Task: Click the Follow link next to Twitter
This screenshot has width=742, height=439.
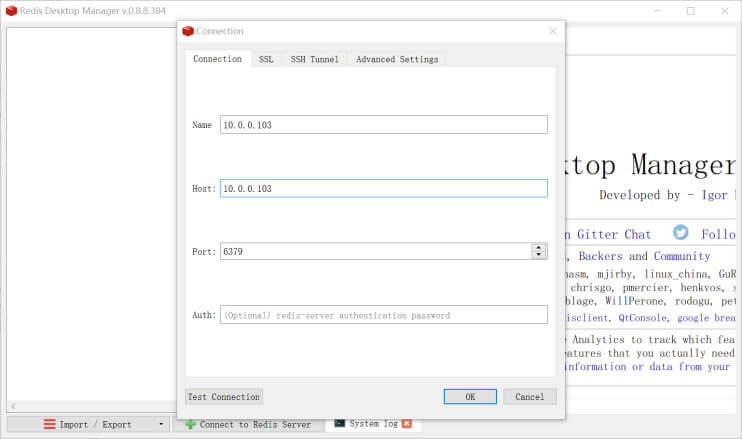Action: pos(718,234)
